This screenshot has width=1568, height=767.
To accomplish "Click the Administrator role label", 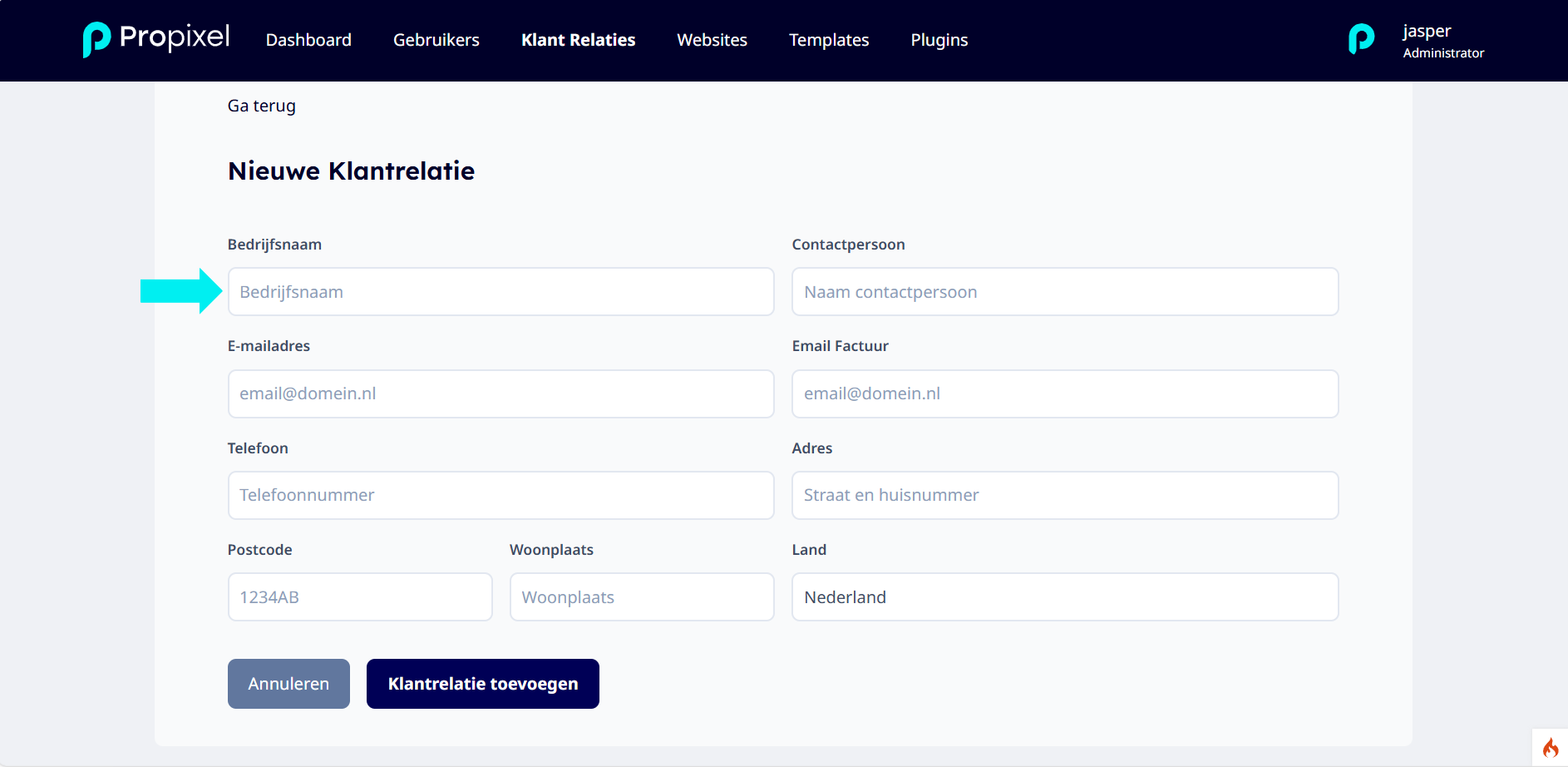I will pyautogui.click(x=1443, y=53).
